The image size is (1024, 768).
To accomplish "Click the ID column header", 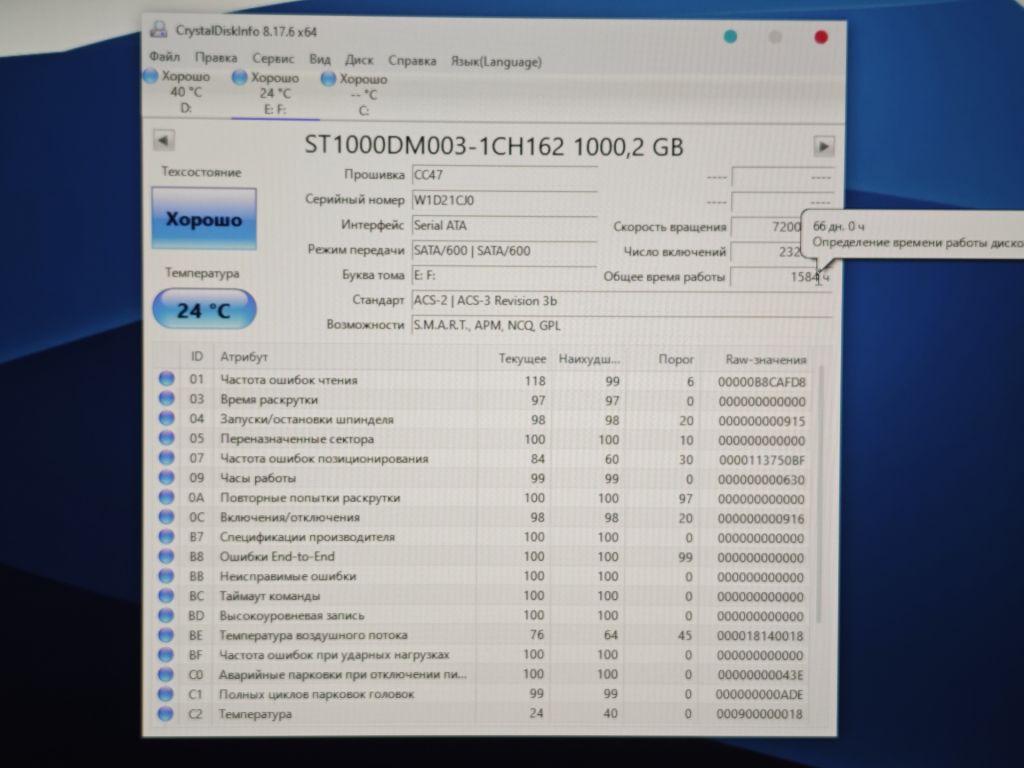I will coord(197,357).
